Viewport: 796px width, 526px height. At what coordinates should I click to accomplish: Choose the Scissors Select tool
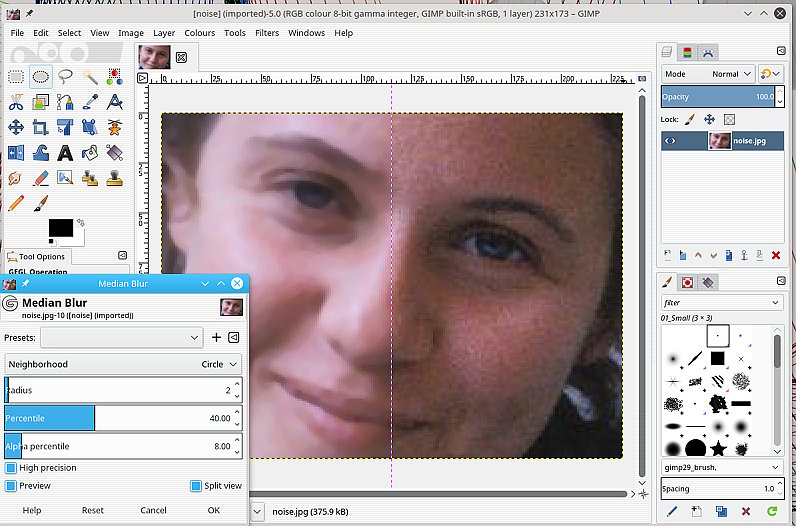coord(17,102)
